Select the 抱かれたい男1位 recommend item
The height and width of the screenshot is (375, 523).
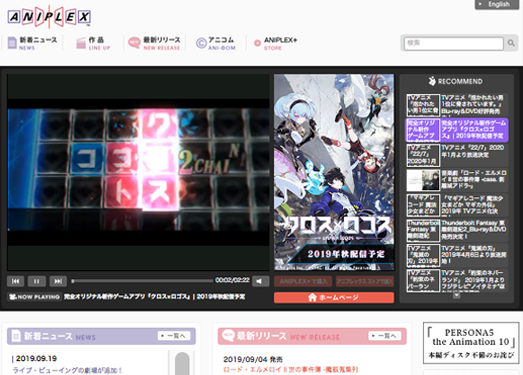[457, 105]
